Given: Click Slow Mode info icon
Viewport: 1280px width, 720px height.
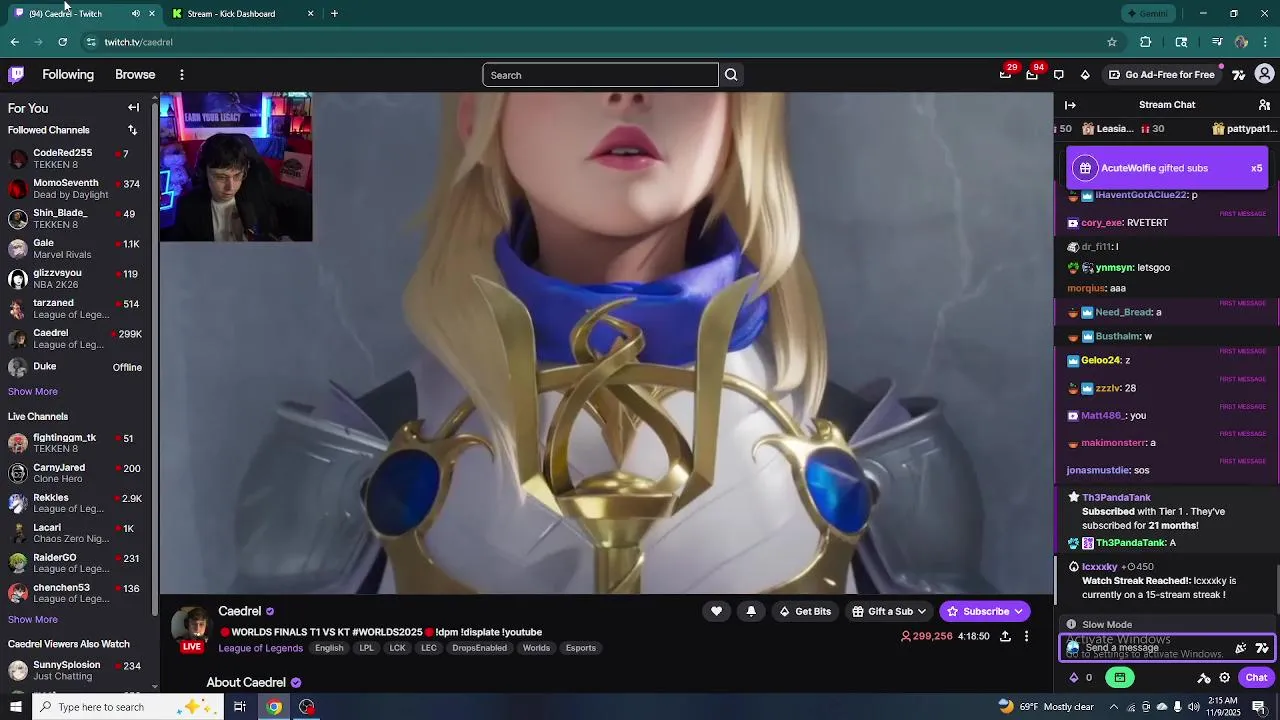Looking at the screenshot, I should click(1071, 624).
